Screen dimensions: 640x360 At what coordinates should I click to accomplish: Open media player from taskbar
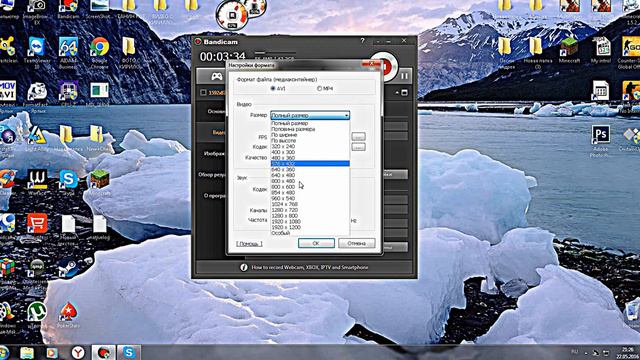(x=52, y=353)
